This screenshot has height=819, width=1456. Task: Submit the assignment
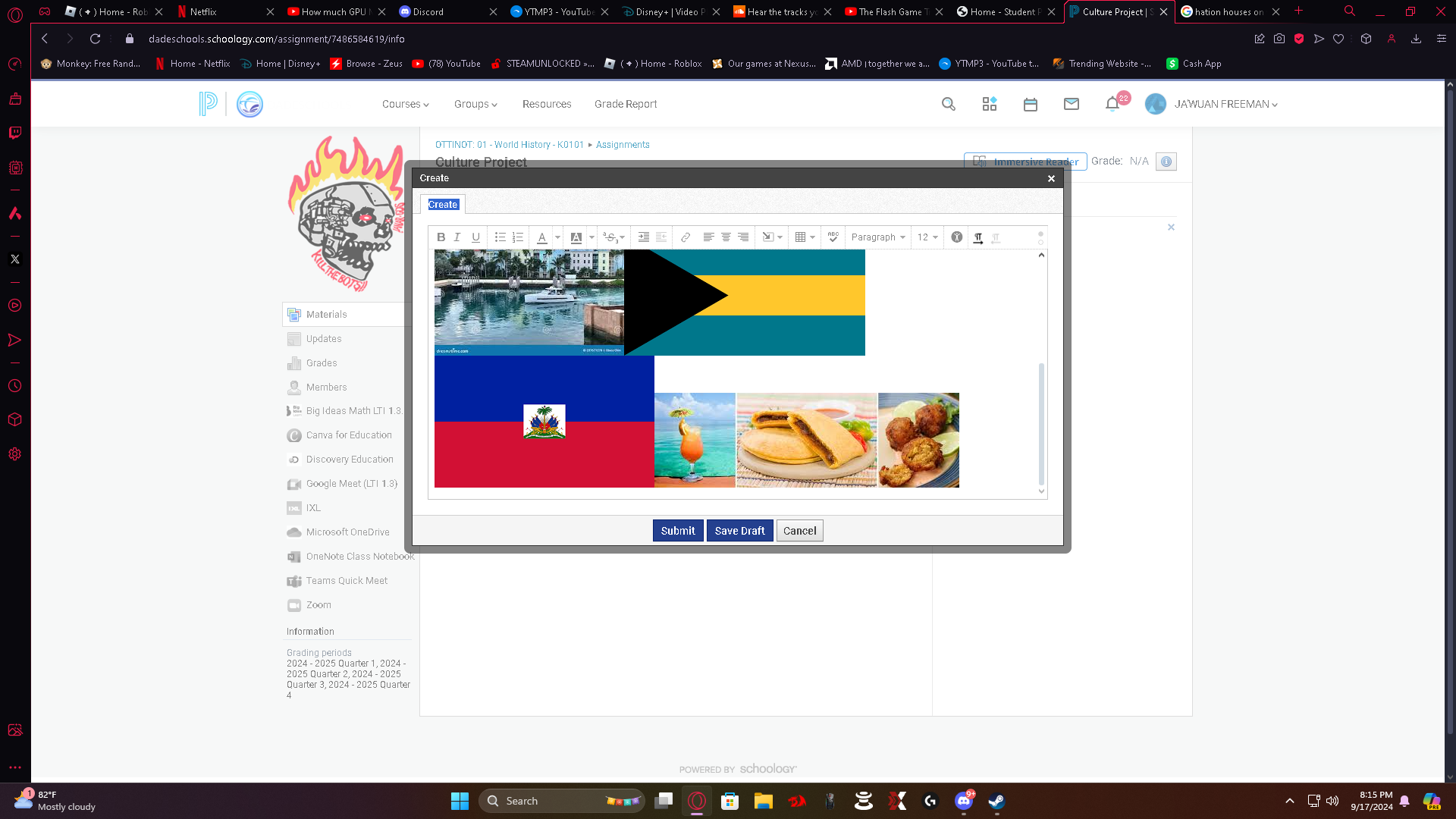[677, 531]
